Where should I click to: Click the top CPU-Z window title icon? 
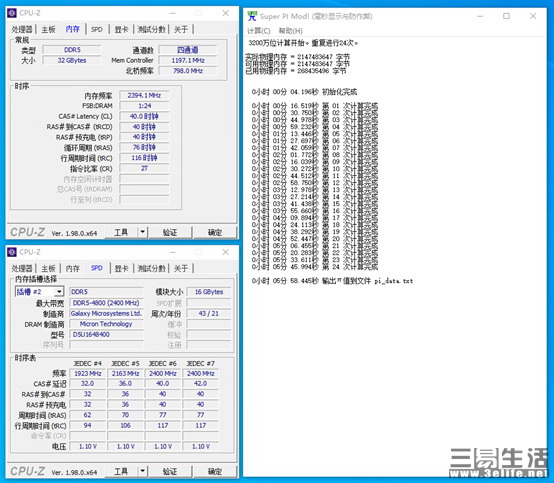pyautogui.click(x=12, y=13)
